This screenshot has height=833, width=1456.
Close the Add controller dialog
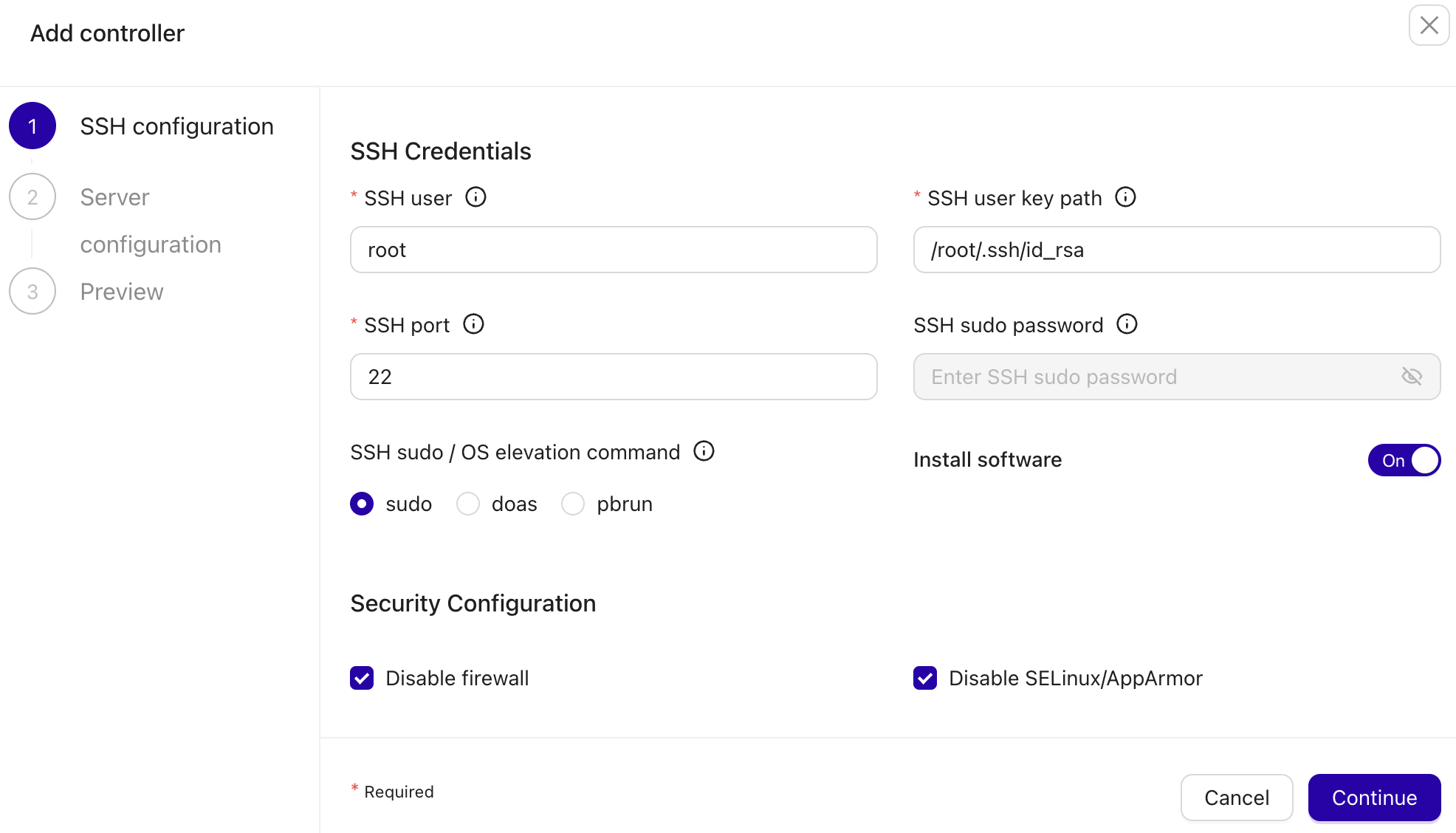click(x=1429, y=26)
